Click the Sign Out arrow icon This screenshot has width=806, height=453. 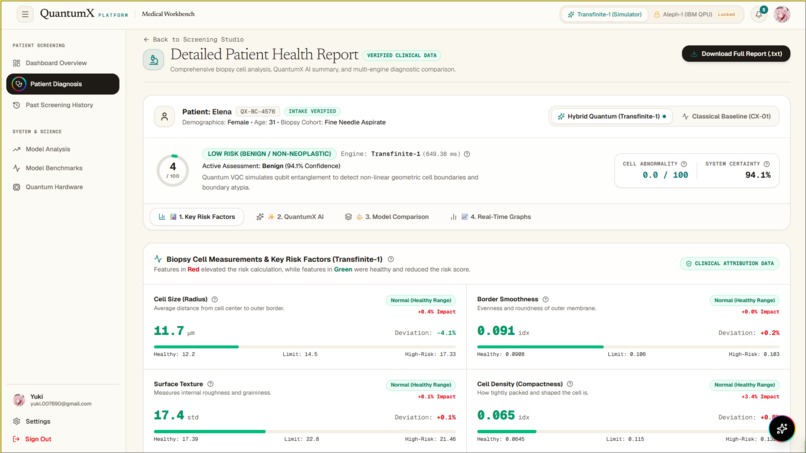(16, 439)
